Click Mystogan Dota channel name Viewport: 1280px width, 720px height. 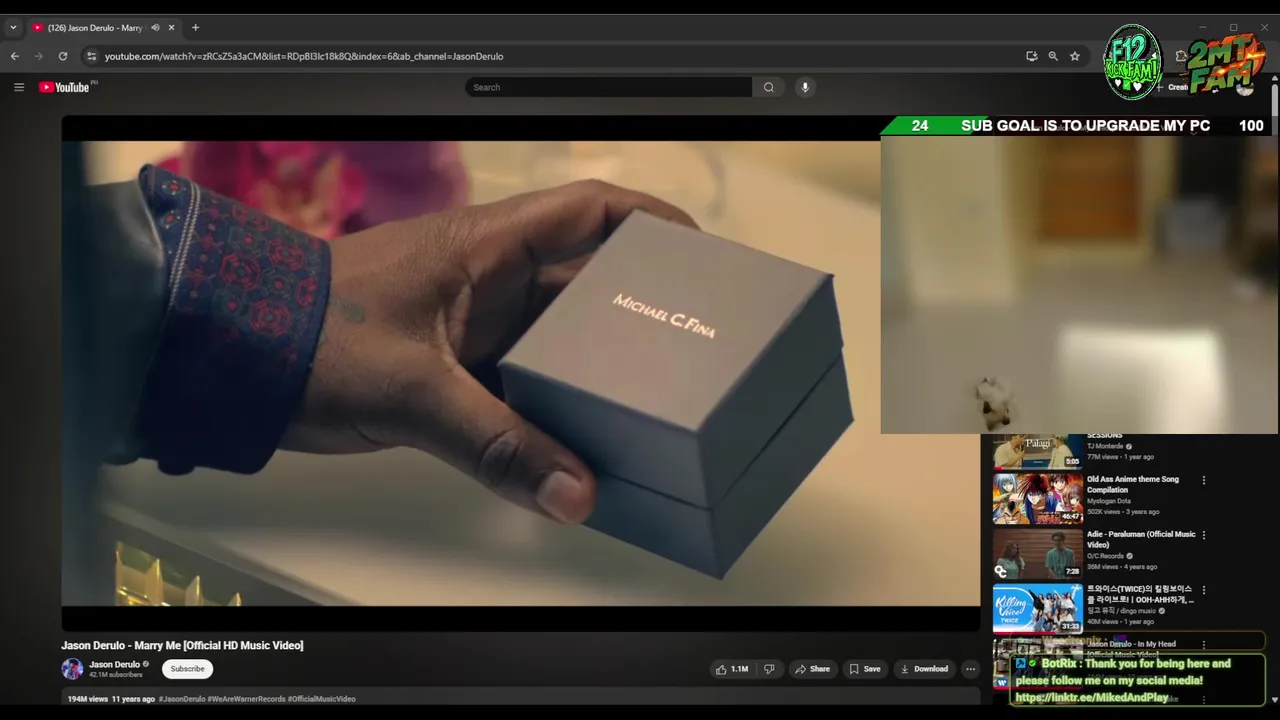click(x=1109, y=501)
